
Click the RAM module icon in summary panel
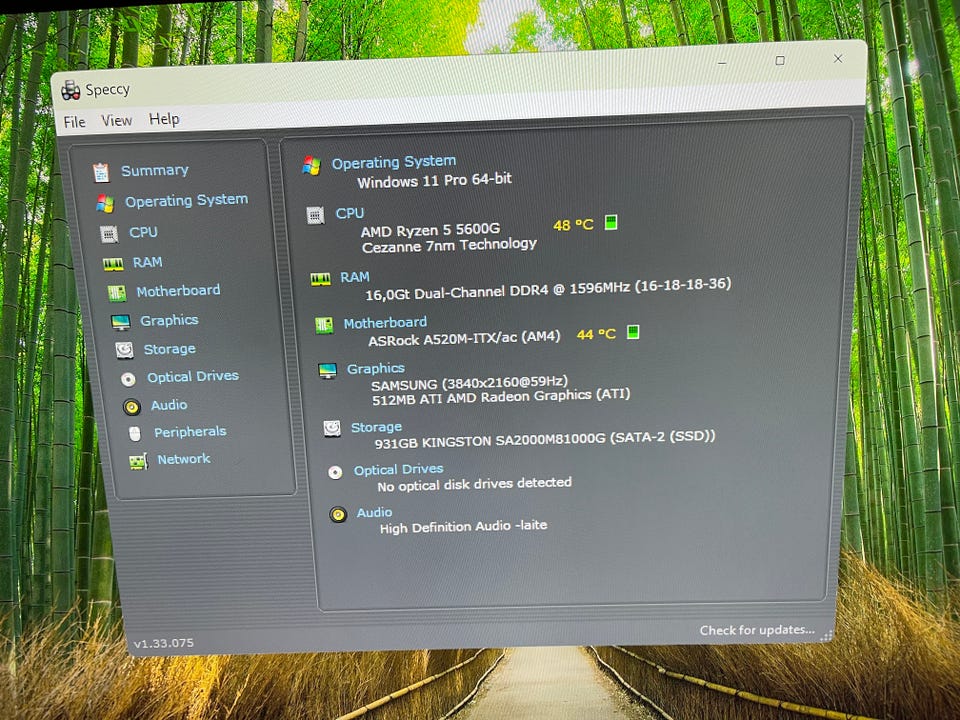(x=320, y=280)
